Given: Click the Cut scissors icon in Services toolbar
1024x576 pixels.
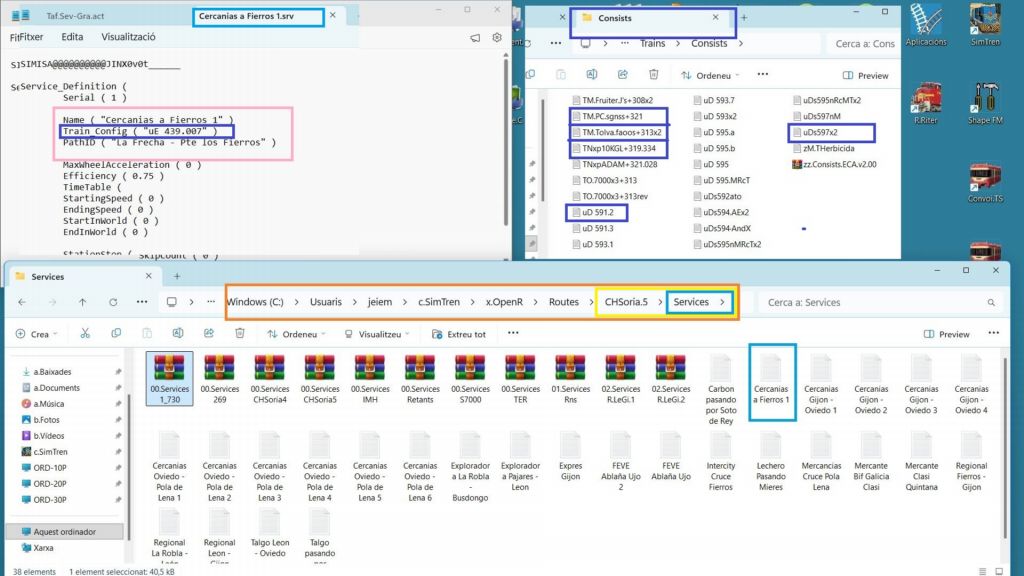Looking at the screenshot, I should [85, 334].
